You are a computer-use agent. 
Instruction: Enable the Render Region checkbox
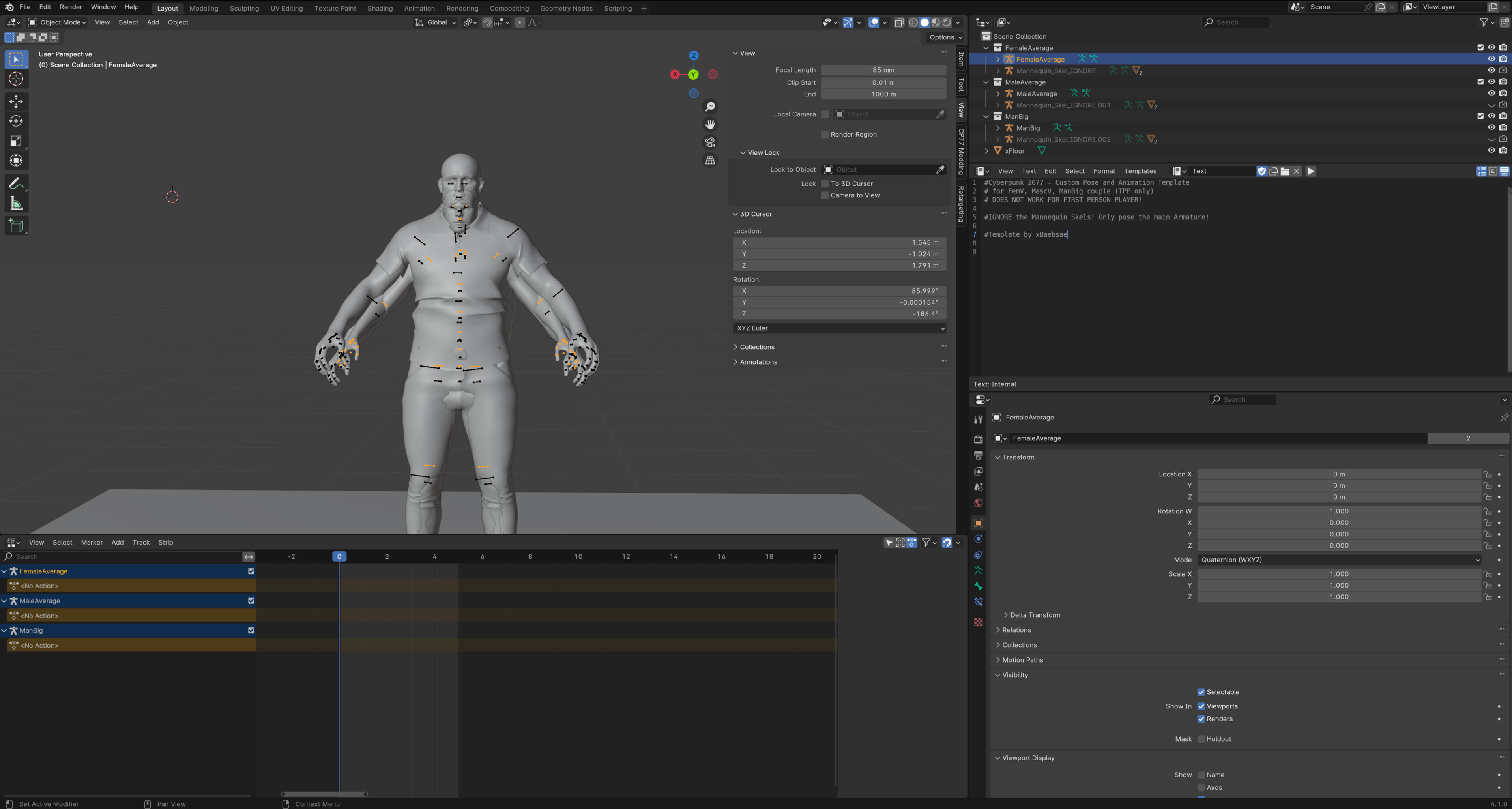(x=825, y=135)
